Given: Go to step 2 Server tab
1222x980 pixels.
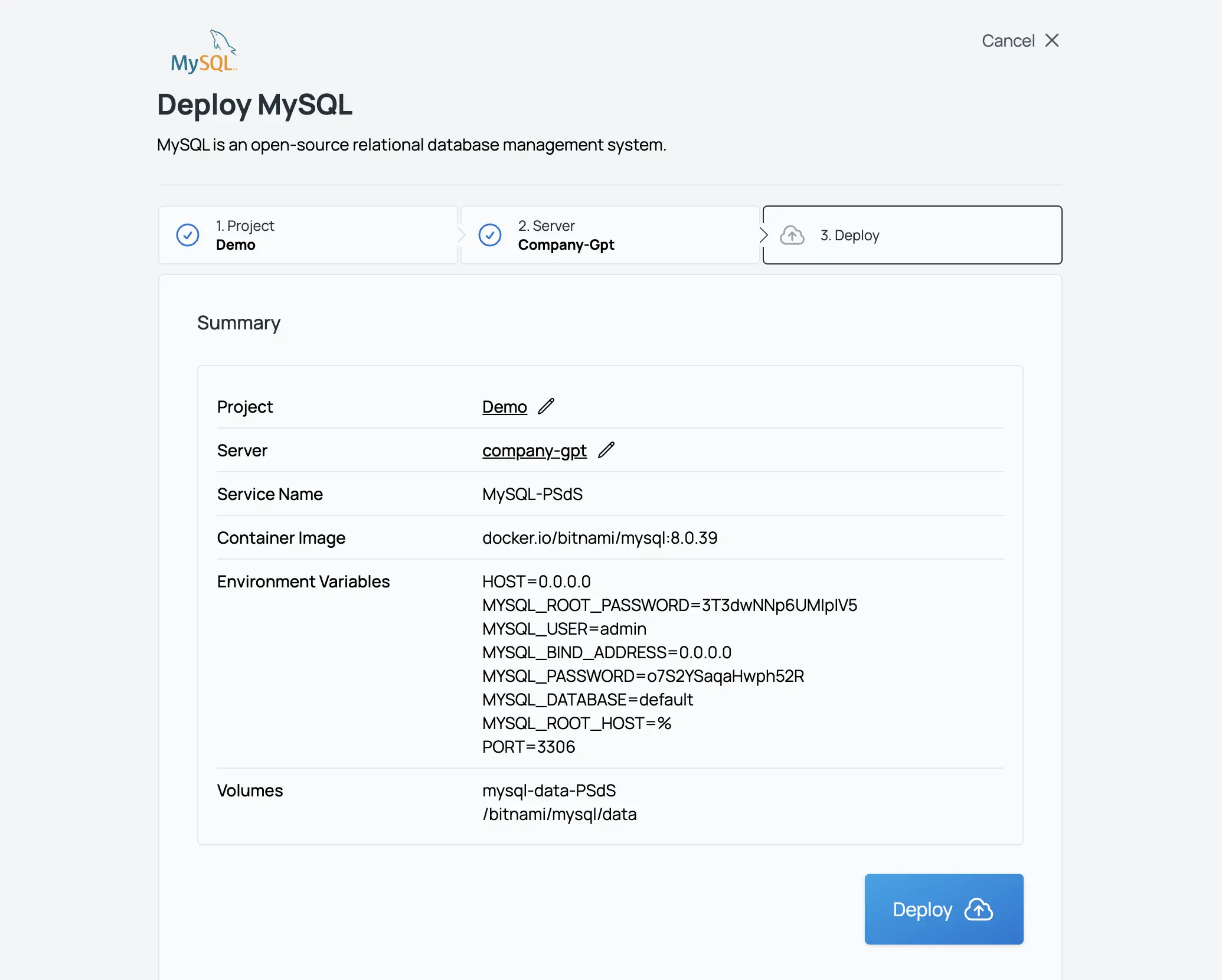Looking at the screenshot, I should [x=610, y=235].
